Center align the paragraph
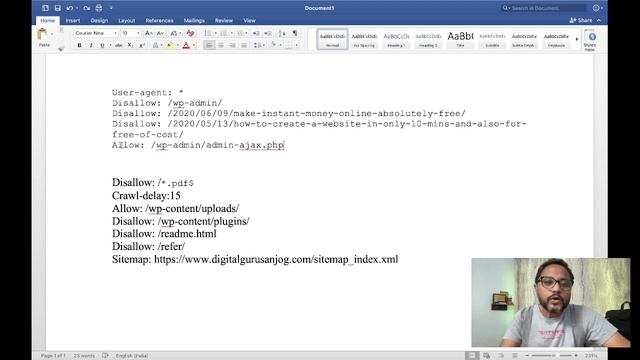 point(221,45)
